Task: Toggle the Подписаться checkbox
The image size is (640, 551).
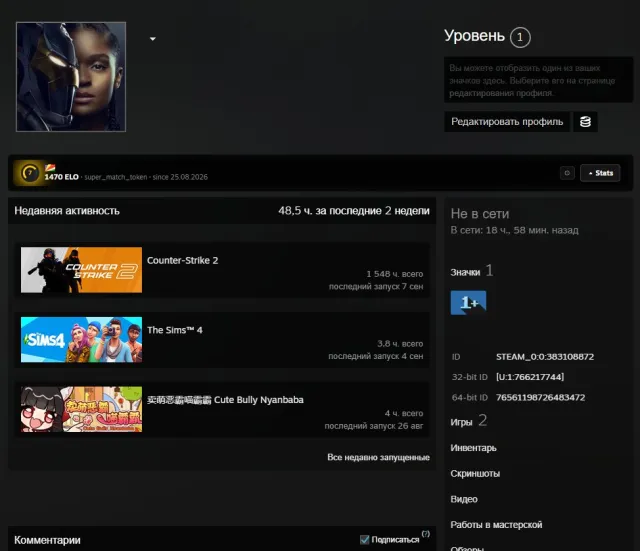Action: coord(364,540)
